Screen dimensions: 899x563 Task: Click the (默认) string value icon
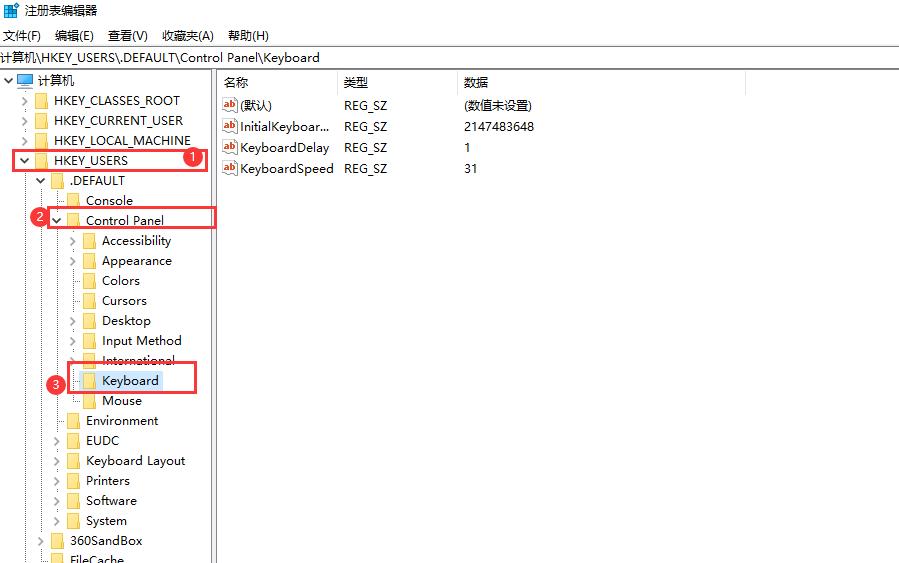229,105
